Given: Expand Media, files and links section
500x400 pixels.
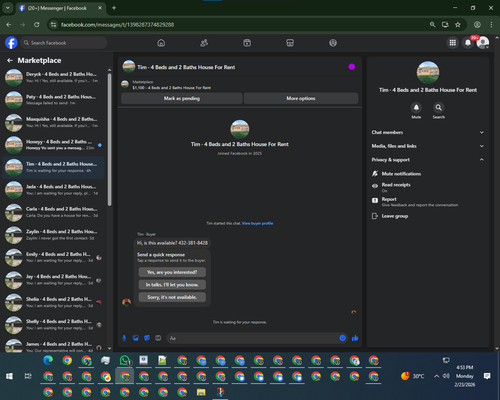Looking at the screenshot, I should click(x=428, y=146).
